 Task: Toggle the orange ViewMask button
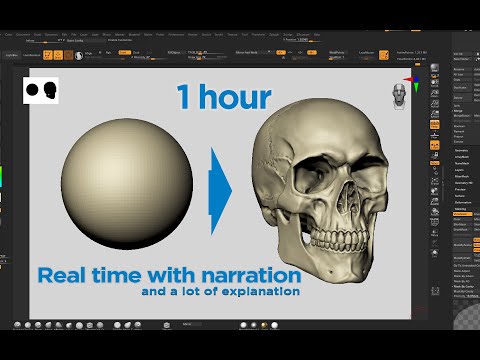[463, 214]
